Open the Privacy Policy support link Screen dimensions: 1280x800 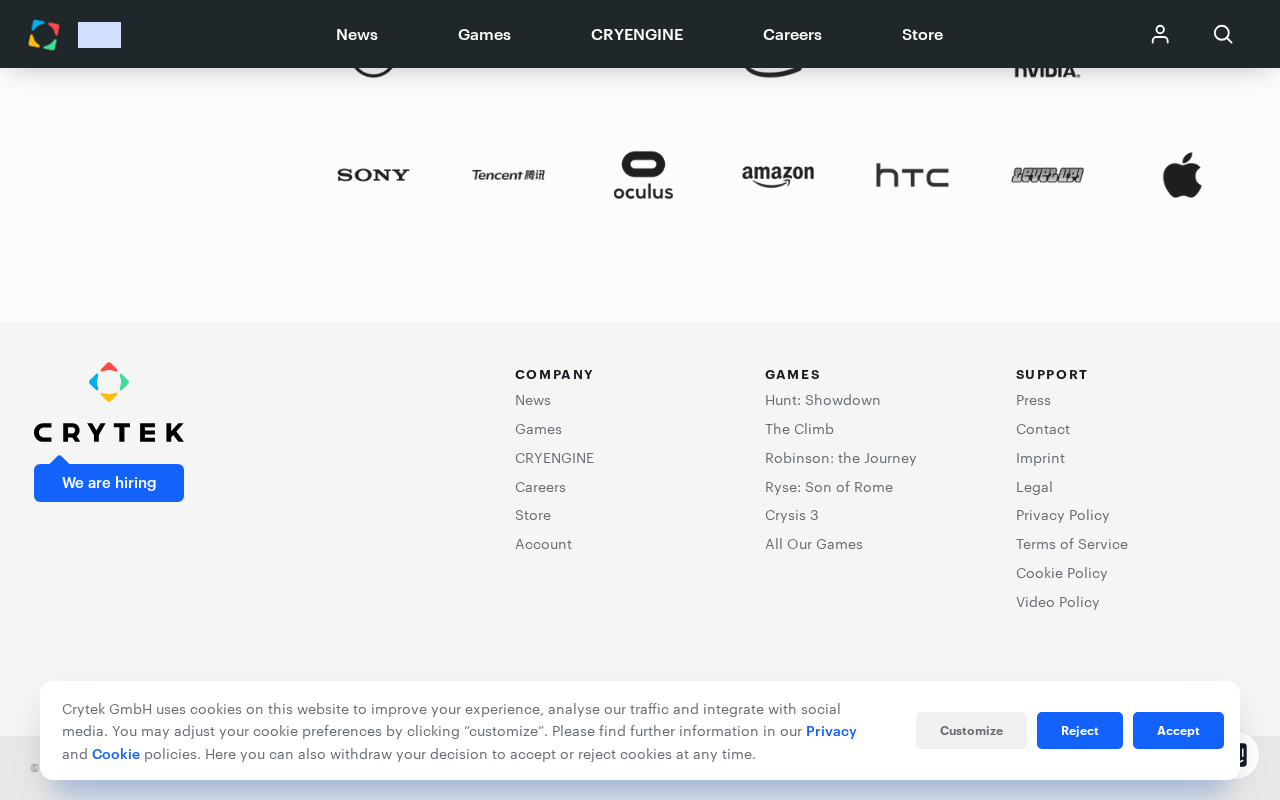pos(1063,515)
